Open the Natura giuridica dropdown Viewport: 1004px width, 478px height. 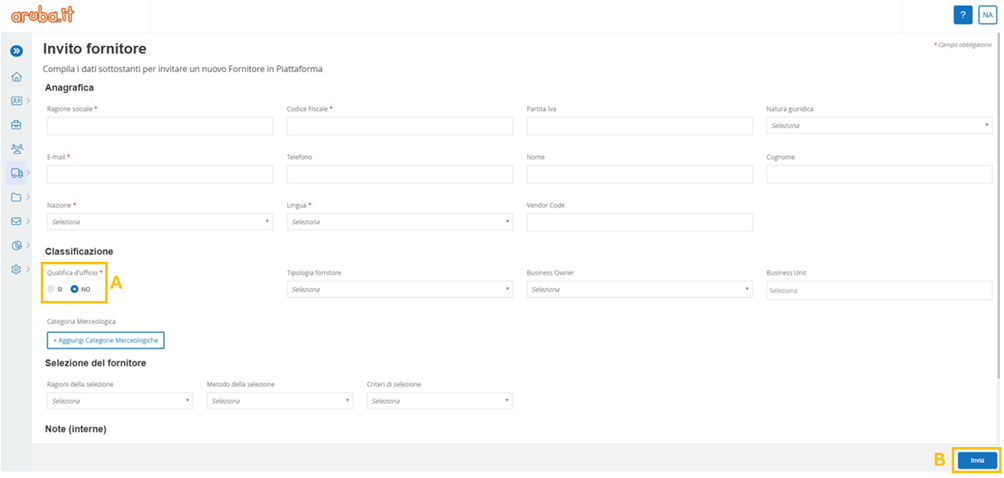(x=878, y=126)
